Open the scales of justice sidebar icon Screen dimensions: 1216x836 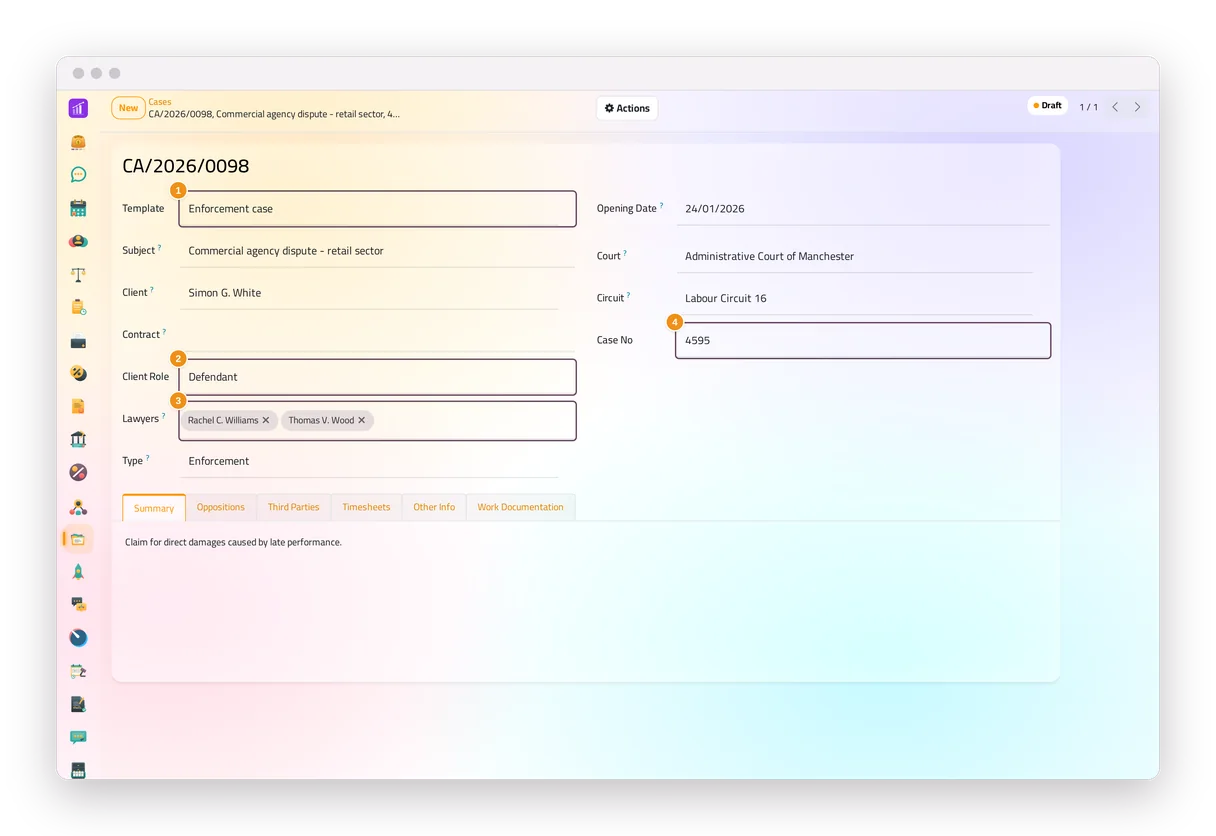(78, 274)
